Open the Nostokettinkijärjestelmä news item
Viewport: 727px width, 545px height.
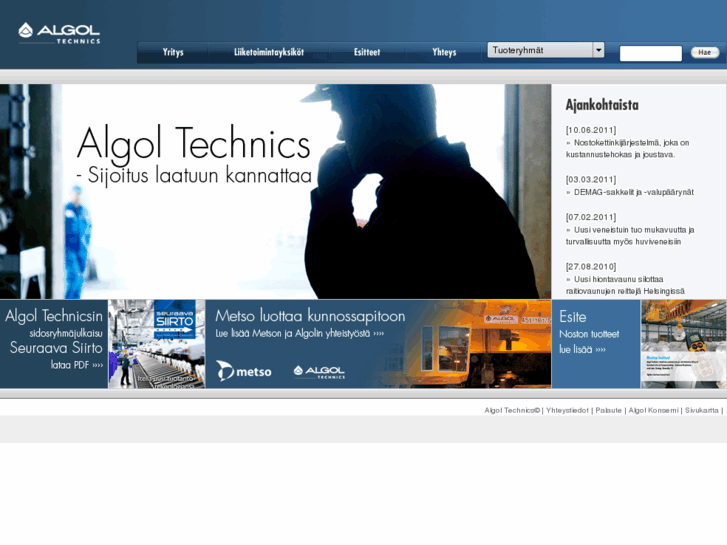tap(627, 148)
